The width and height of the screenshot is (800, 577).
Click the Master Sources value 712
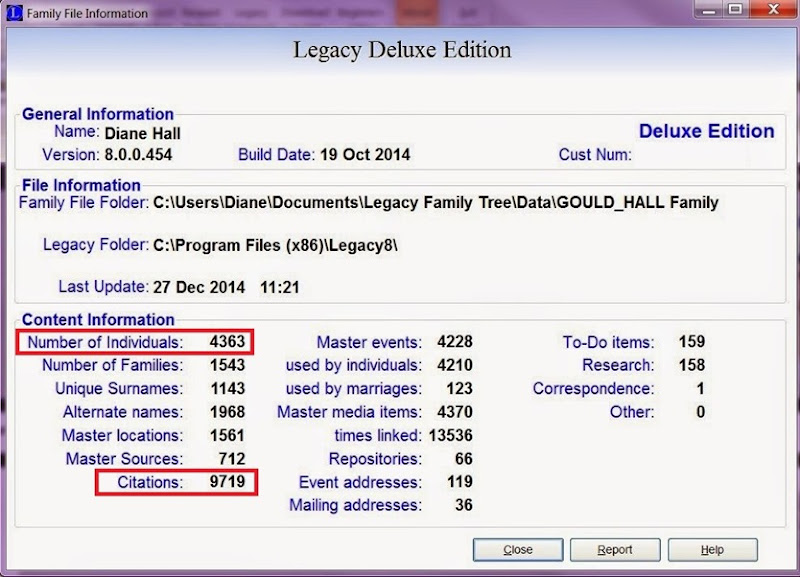[232, 459]
